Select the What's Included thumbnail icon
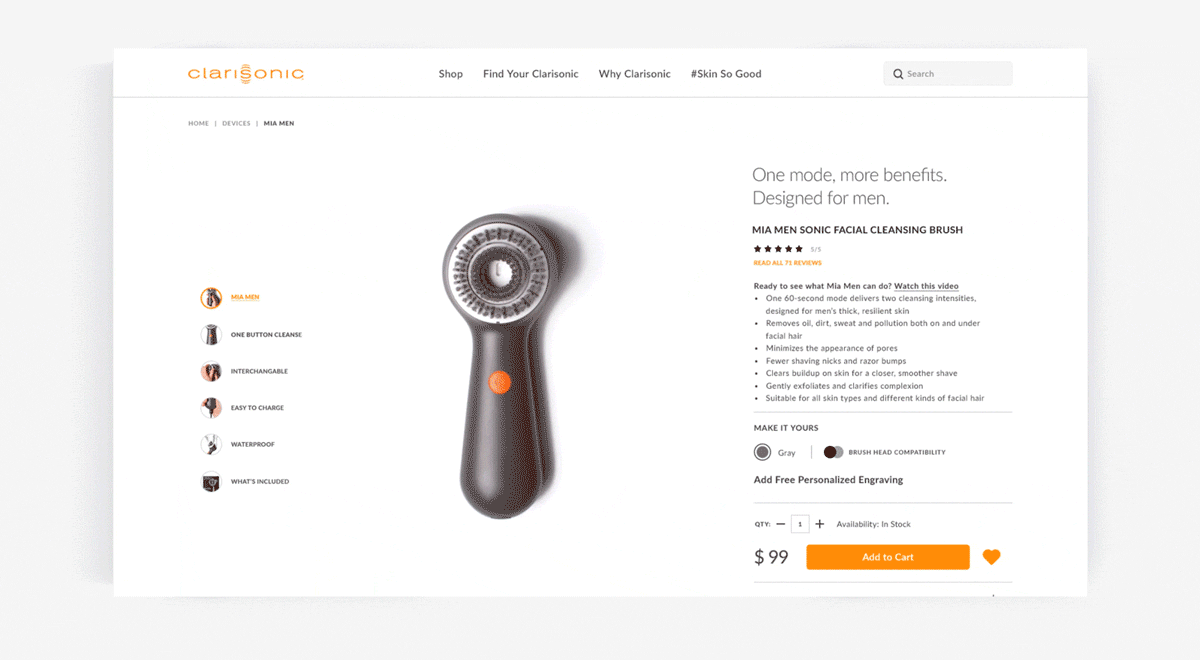The height and width of the screenshot is (660, 1200). pos(211,481)
